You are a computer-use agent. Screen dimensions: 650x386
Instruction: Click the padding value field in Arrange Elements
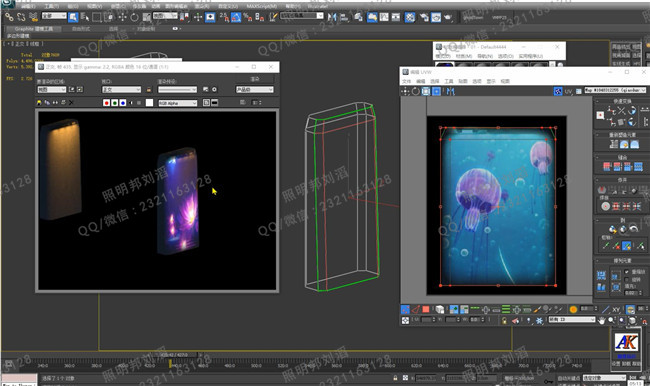[631, 293]
